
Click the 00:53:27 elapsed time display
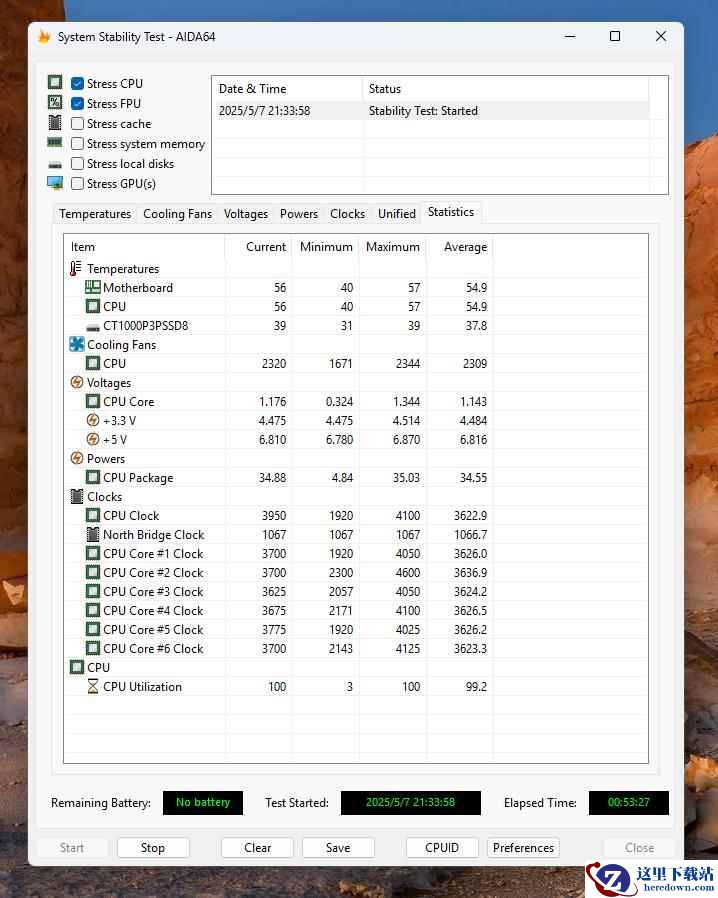[x=628, y=802]
